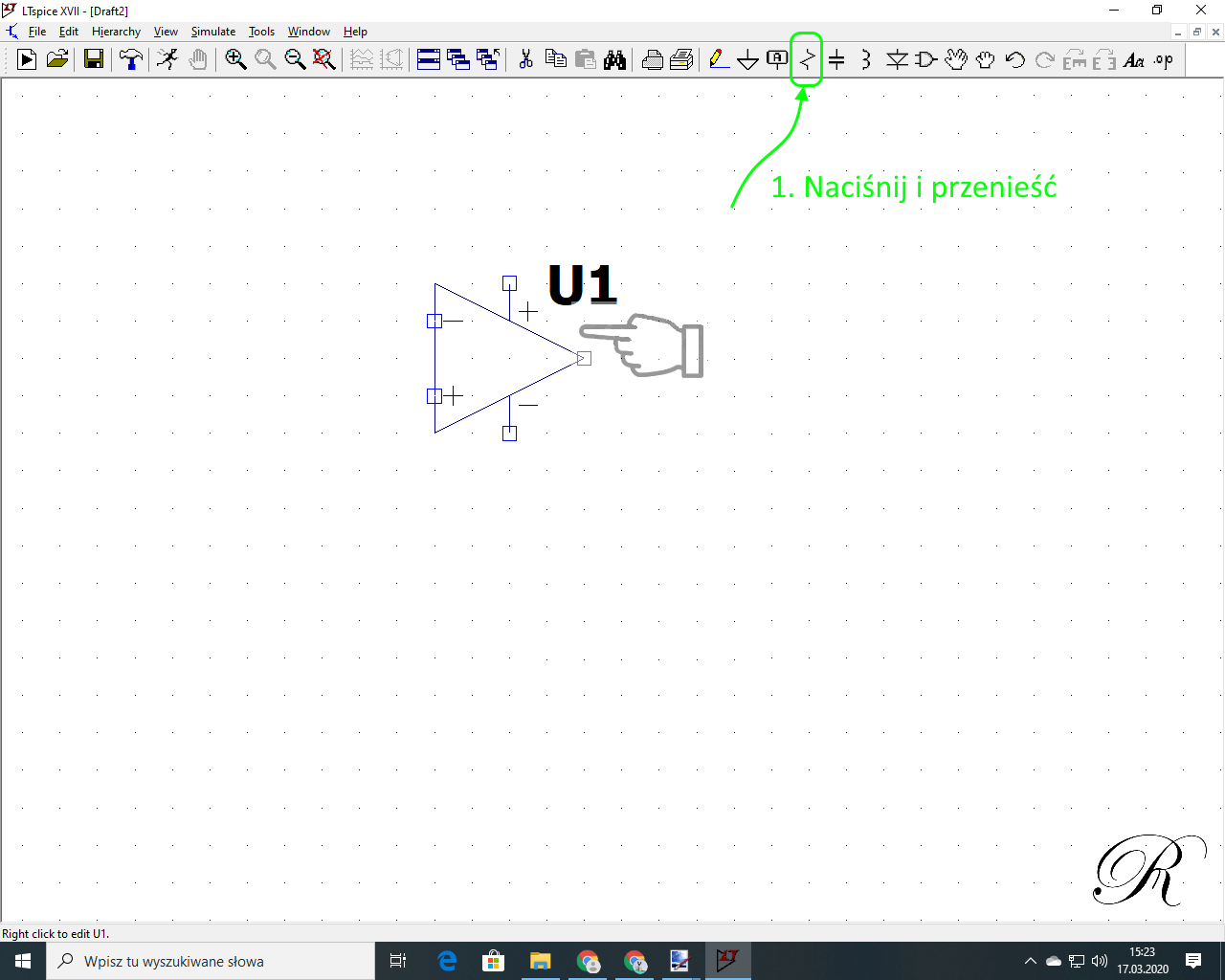Select the Drag closed hand tool
This screenshot has width=1225, height=980.
[986, 60]
